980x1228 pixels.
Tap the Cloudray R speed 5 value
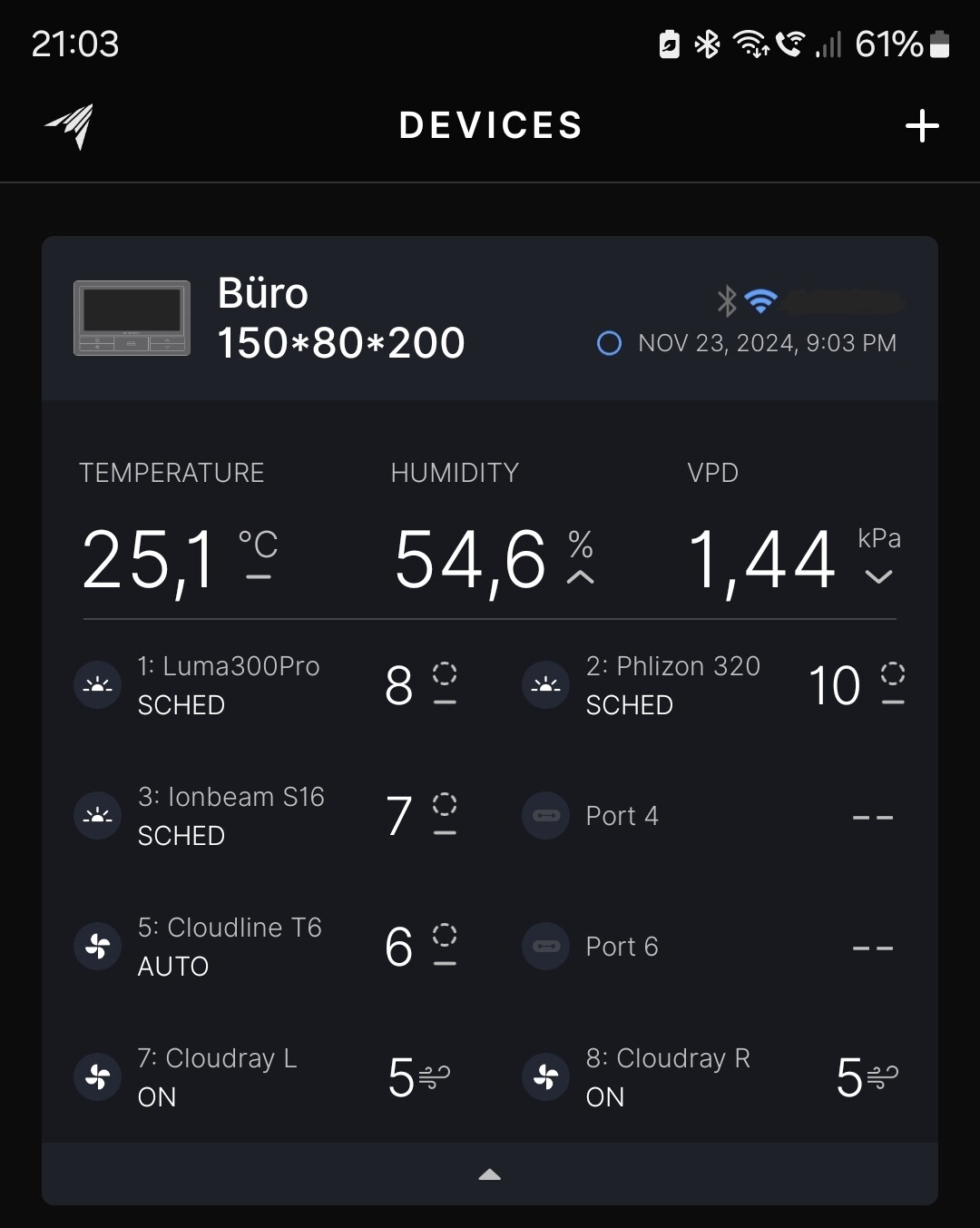pos(849,1077)
